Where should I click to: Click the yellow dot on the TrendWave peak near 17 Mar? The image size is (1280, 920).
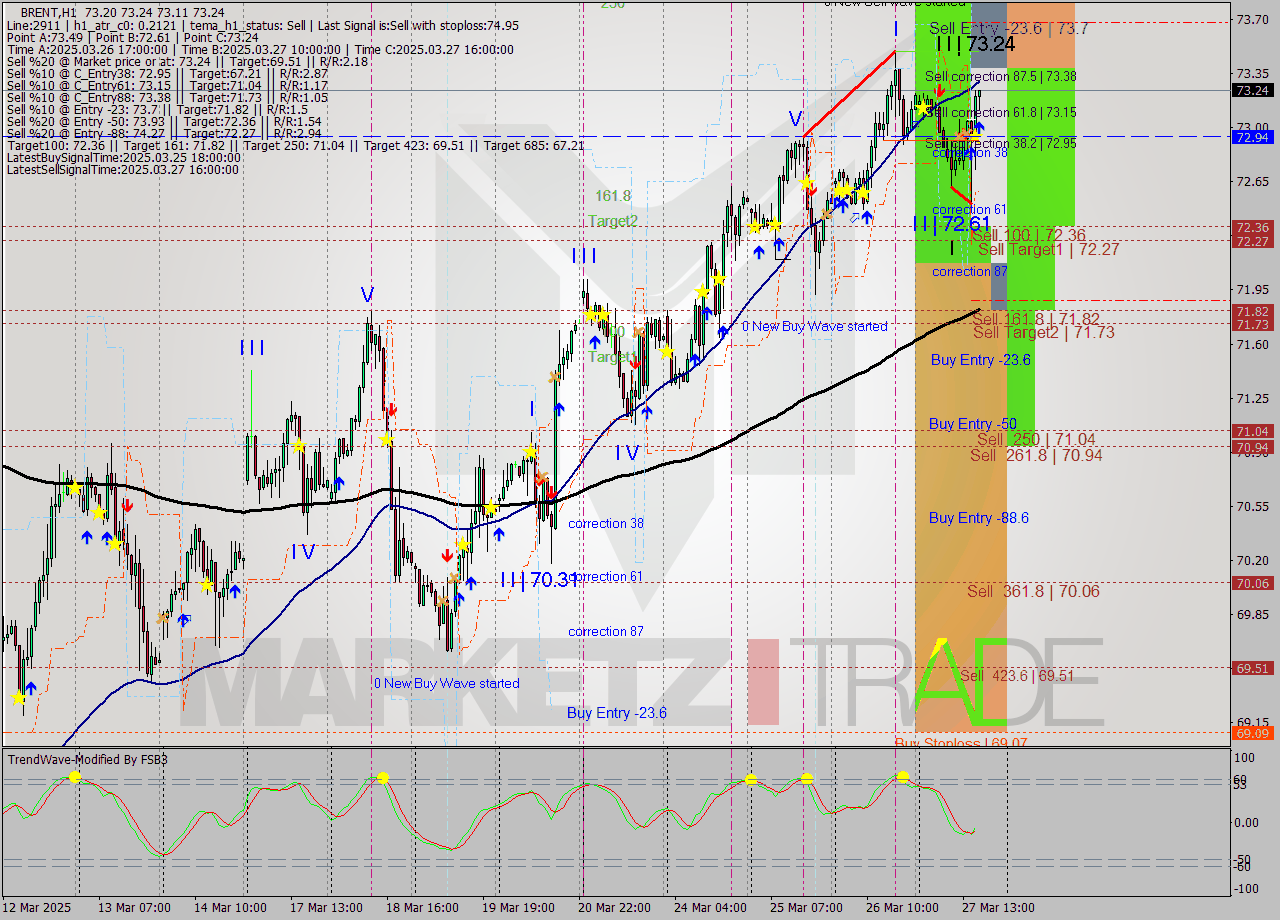[383, 776]
